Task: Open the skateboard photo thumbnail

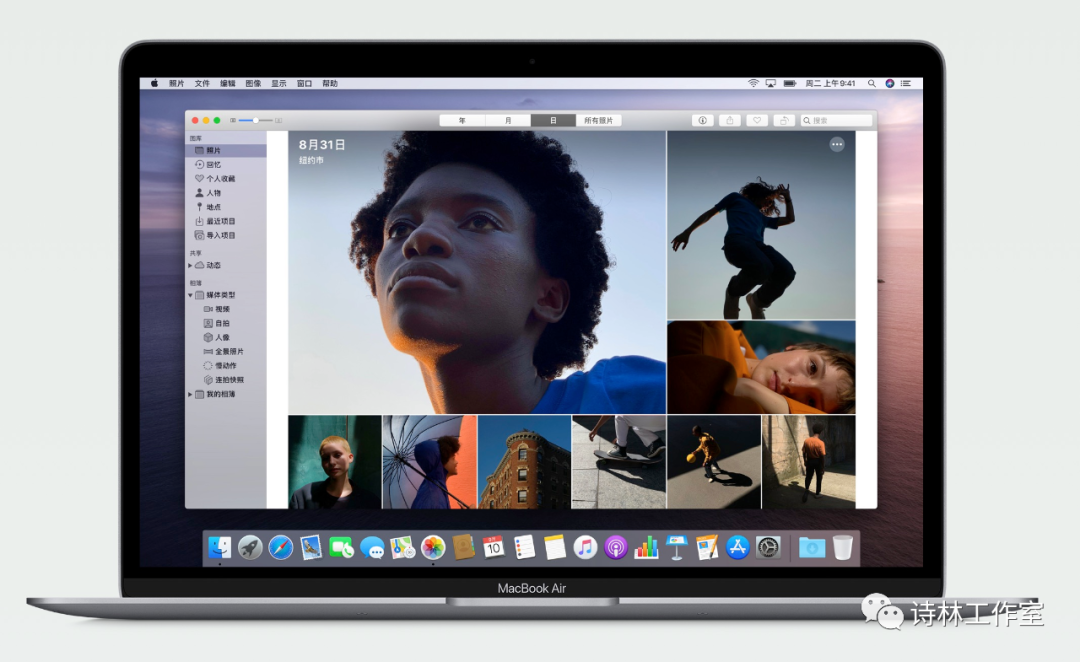Action: 619,462
